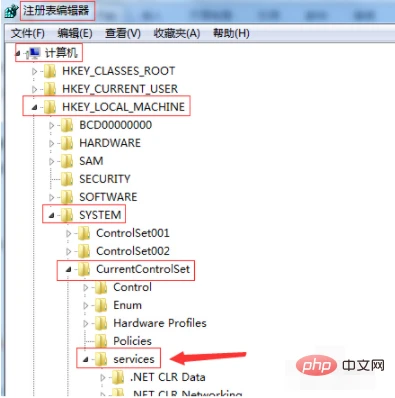Expand the .NET CLR Data key

click(103, 378)
